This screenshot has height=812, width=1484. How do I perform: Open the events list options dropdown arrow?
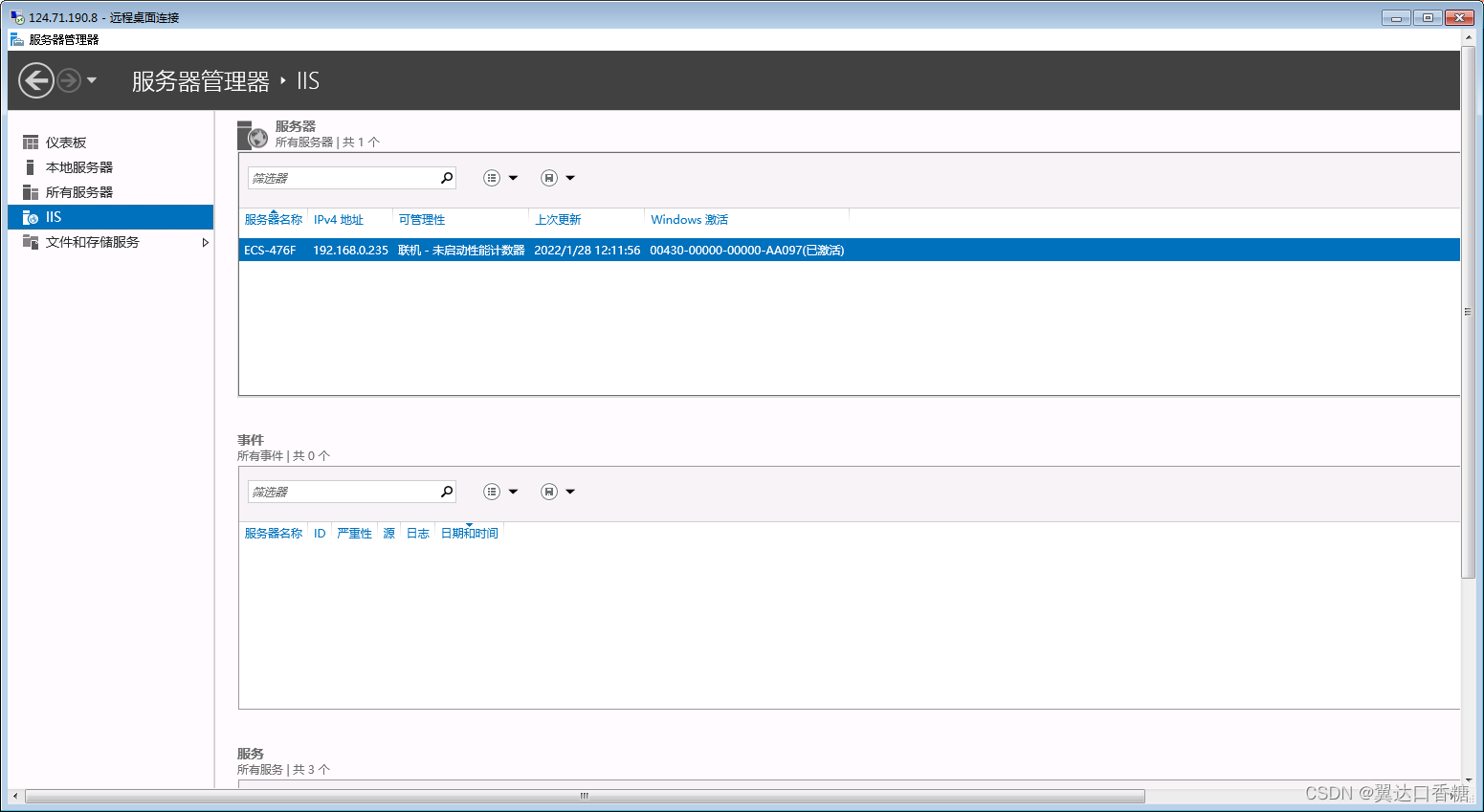[513, 492]
